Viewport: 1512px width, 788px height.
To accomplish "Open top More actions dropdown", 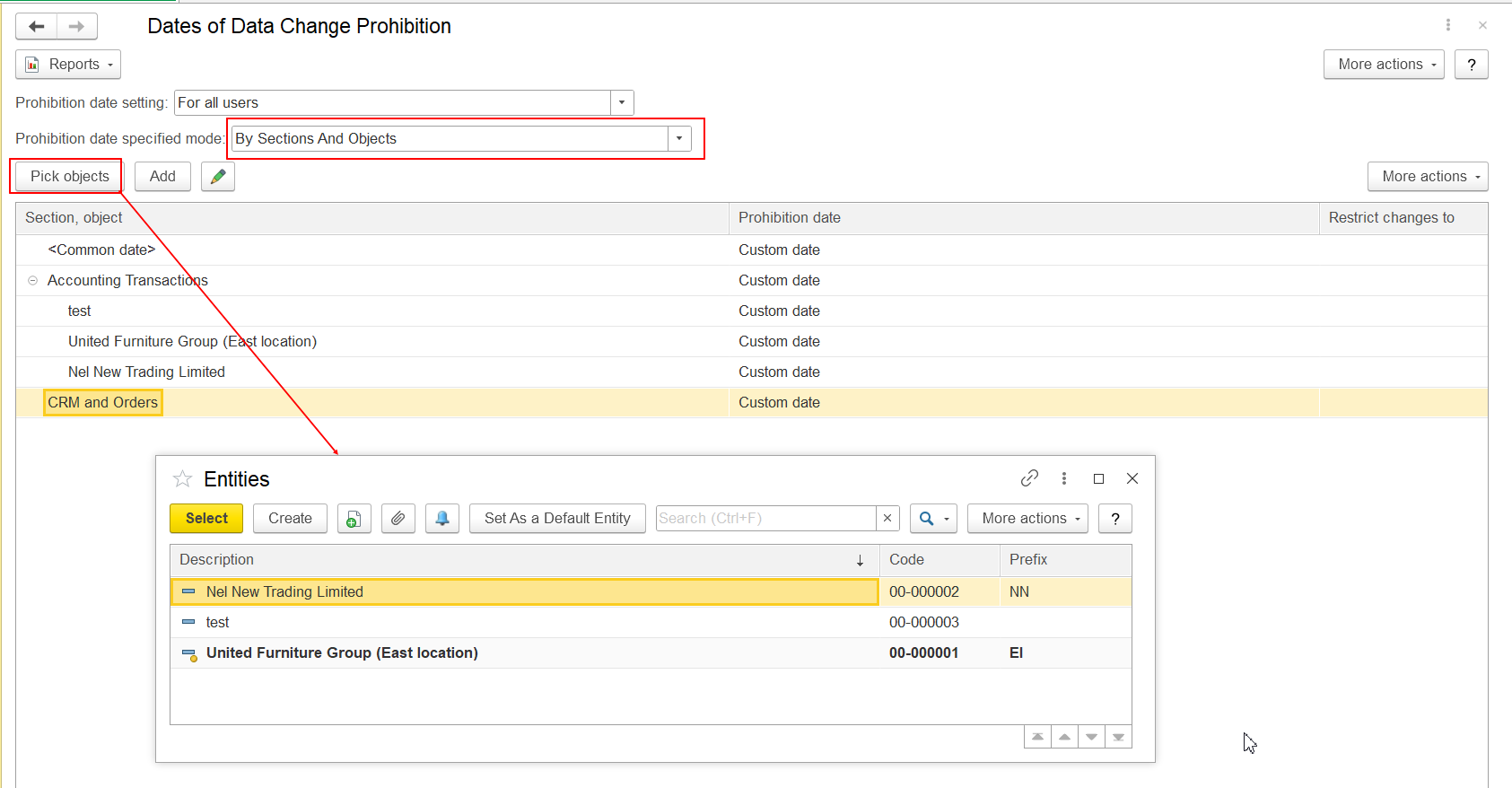I will 1384,65.
